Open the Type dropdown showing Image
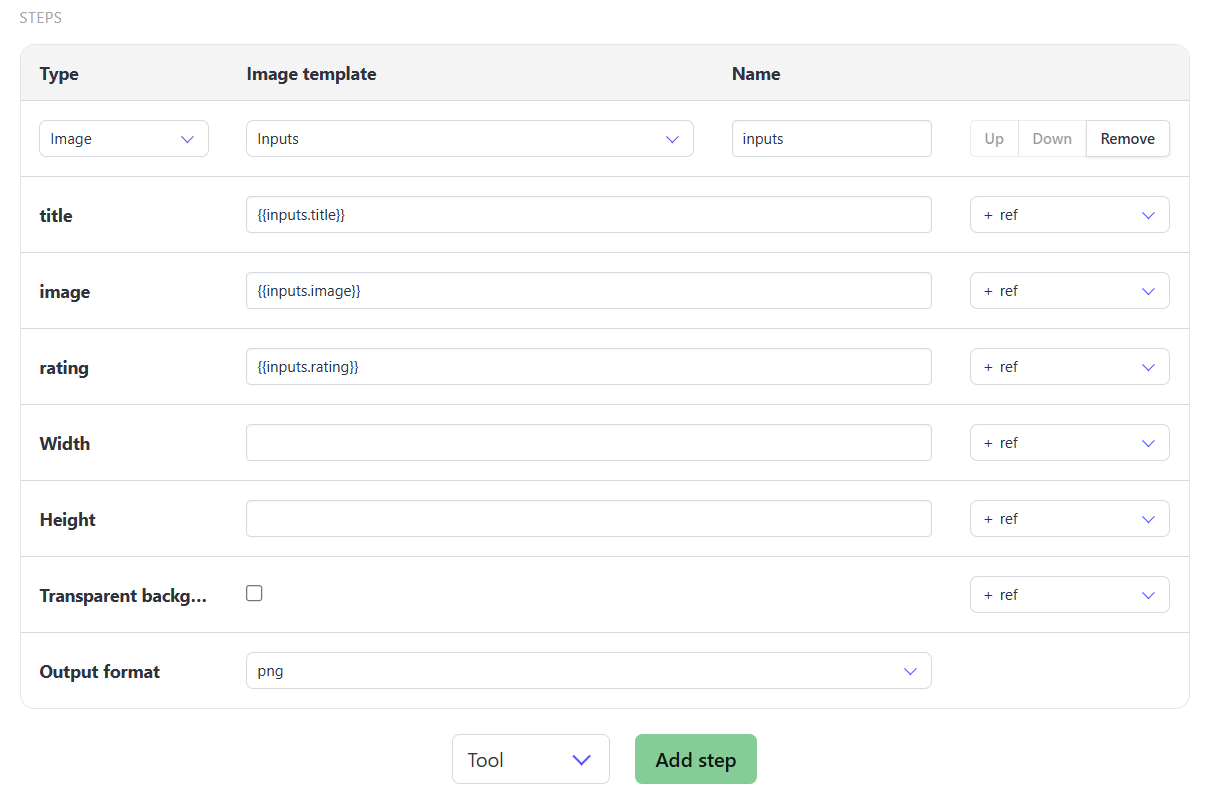The height and width of the screenshot is (801, 1210). pyautogui.click(x=124, y=139)
